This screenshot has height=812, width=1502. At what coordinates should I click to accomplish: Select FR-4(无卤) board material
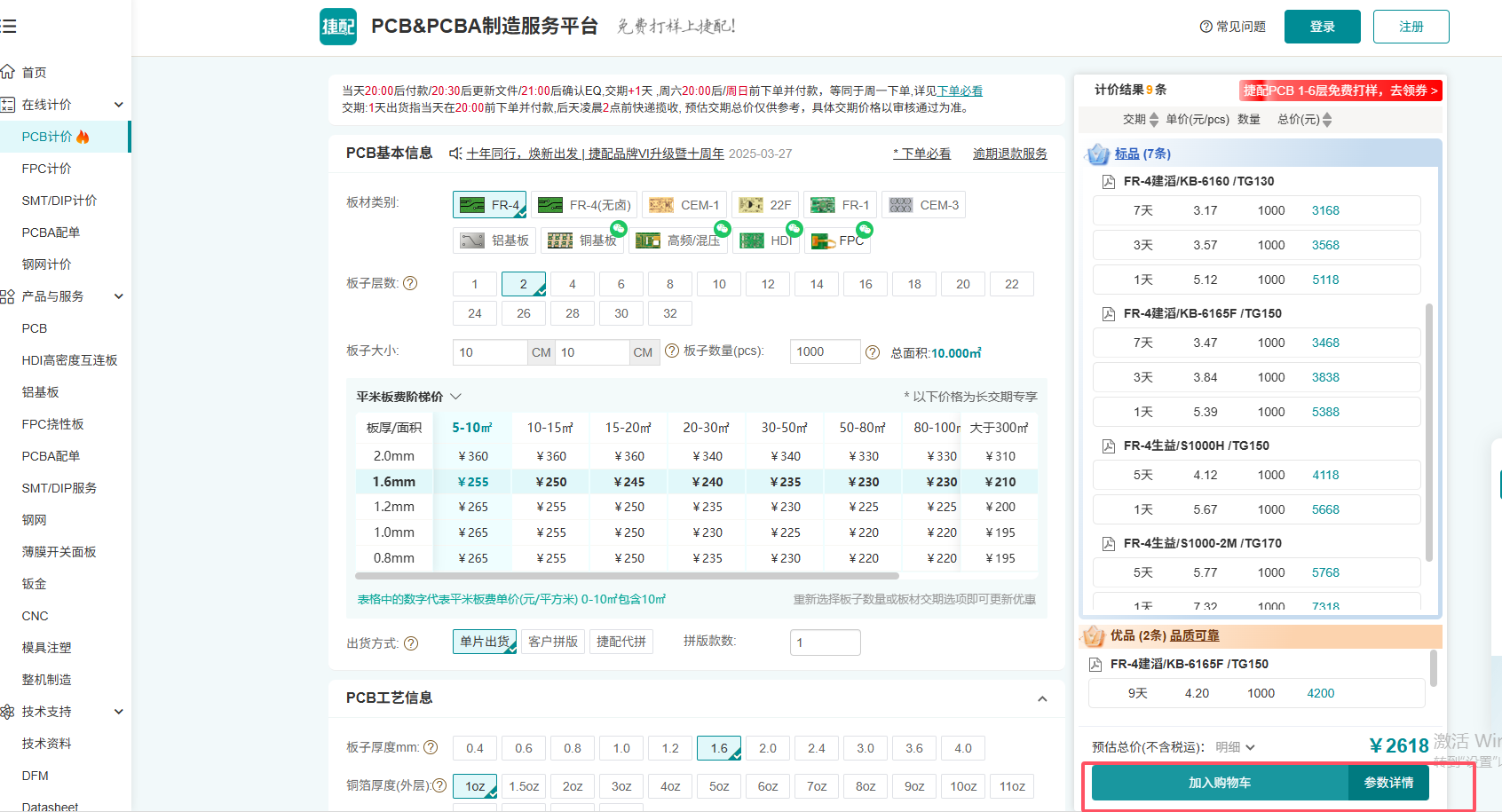point(586,205)
